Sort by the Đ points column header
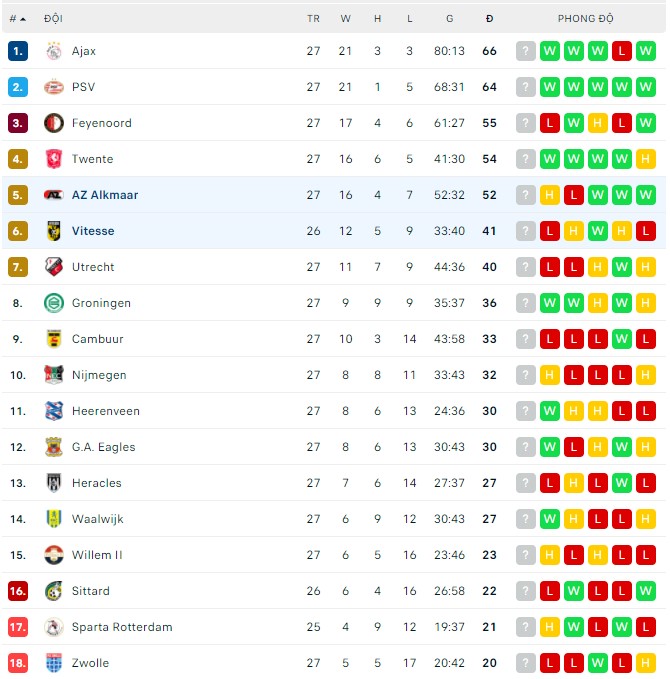This screenshot has width=670, height=679. (489, 19)
